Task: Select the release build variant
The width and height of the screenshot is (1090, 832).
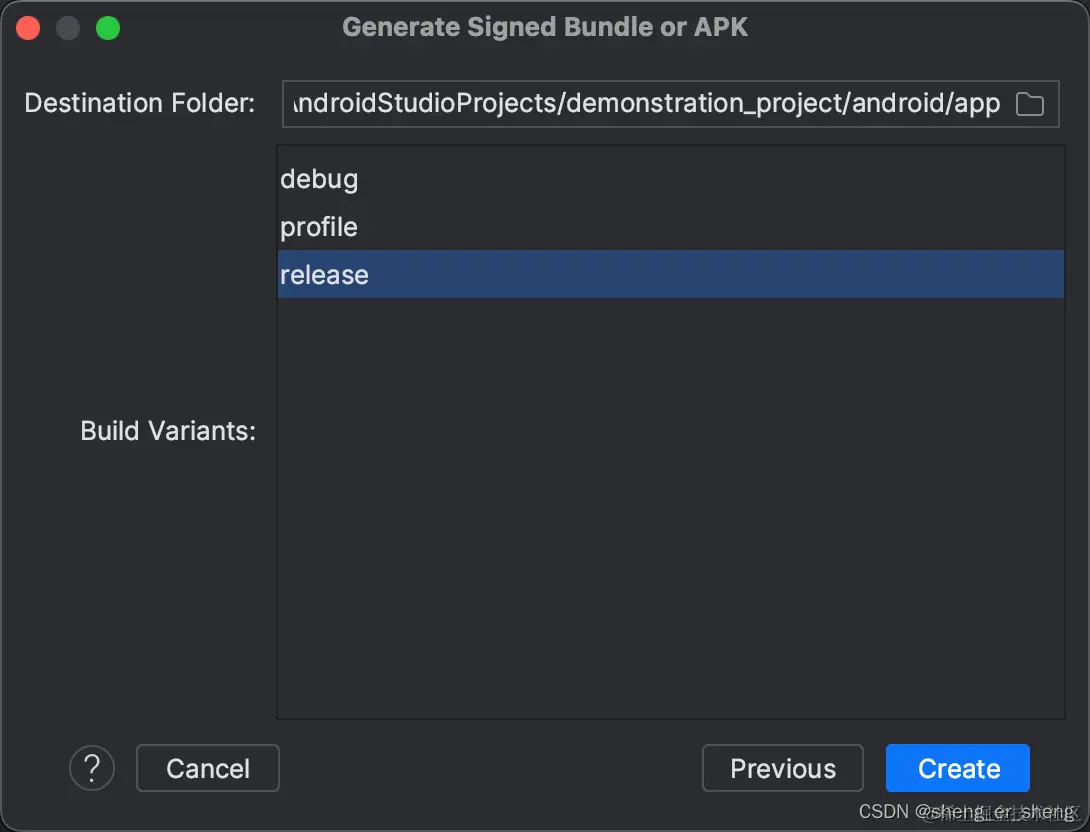Action: pos(325,275)
